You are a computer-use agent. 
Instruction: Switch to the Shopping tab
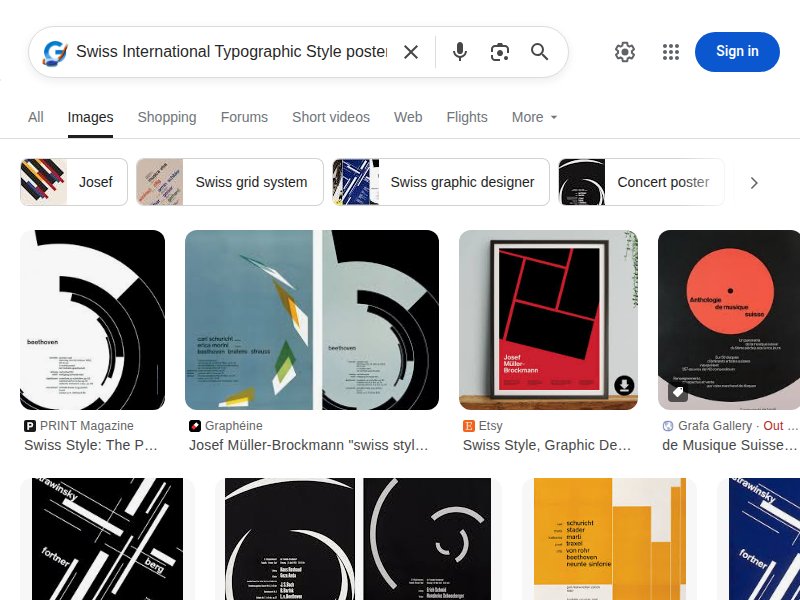coord(166,117)
